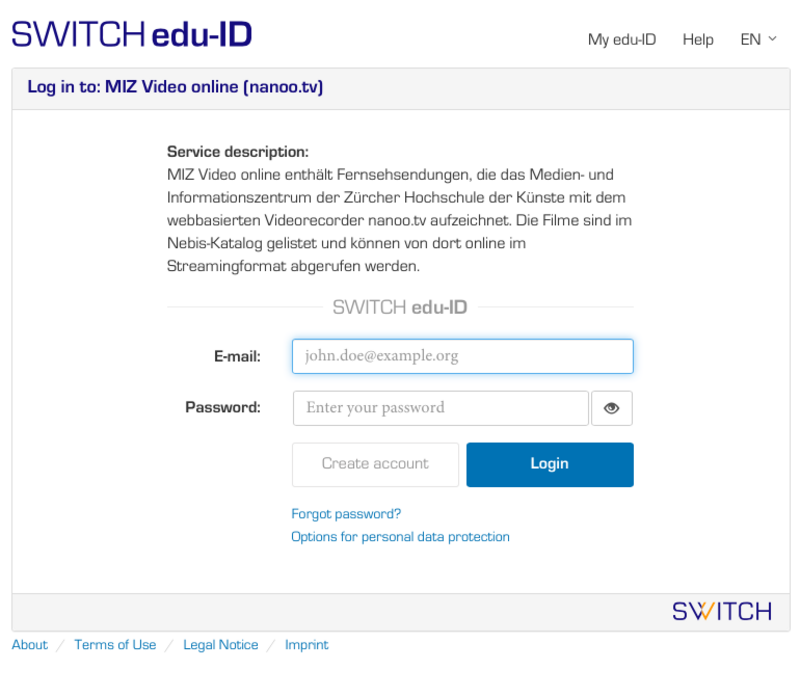Open the Terms of Use footer link
This screenshot has height=696, width=800.
(x=115, y=644)
